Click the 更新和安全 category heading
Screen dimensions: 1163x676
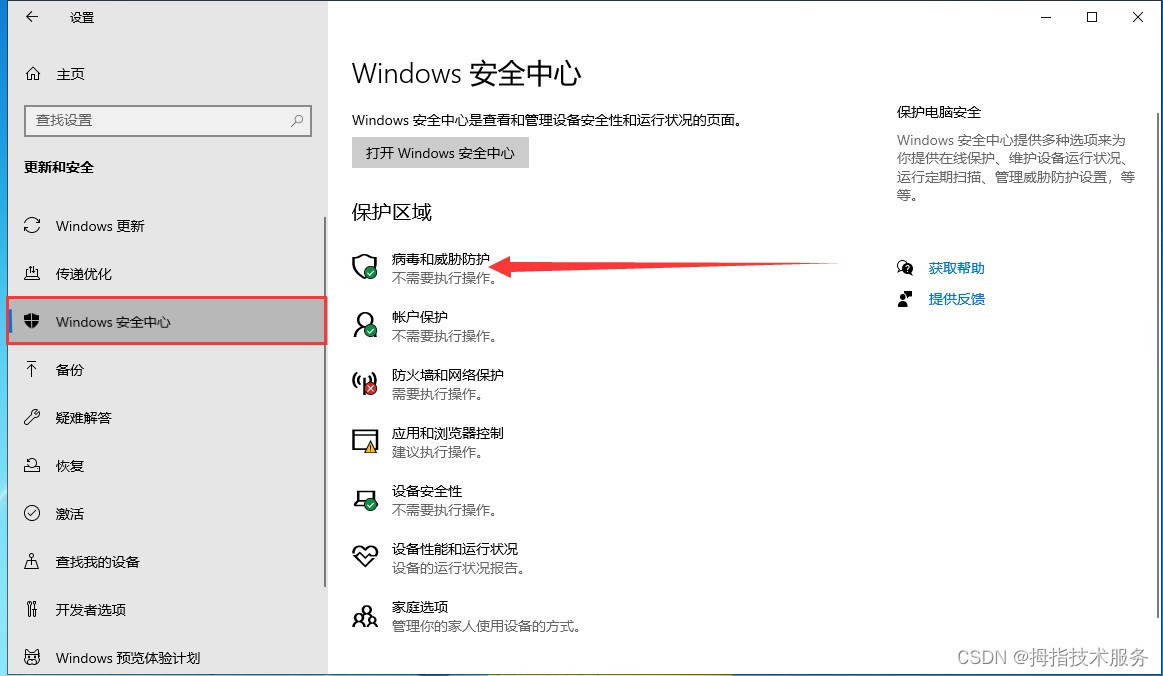59,167
